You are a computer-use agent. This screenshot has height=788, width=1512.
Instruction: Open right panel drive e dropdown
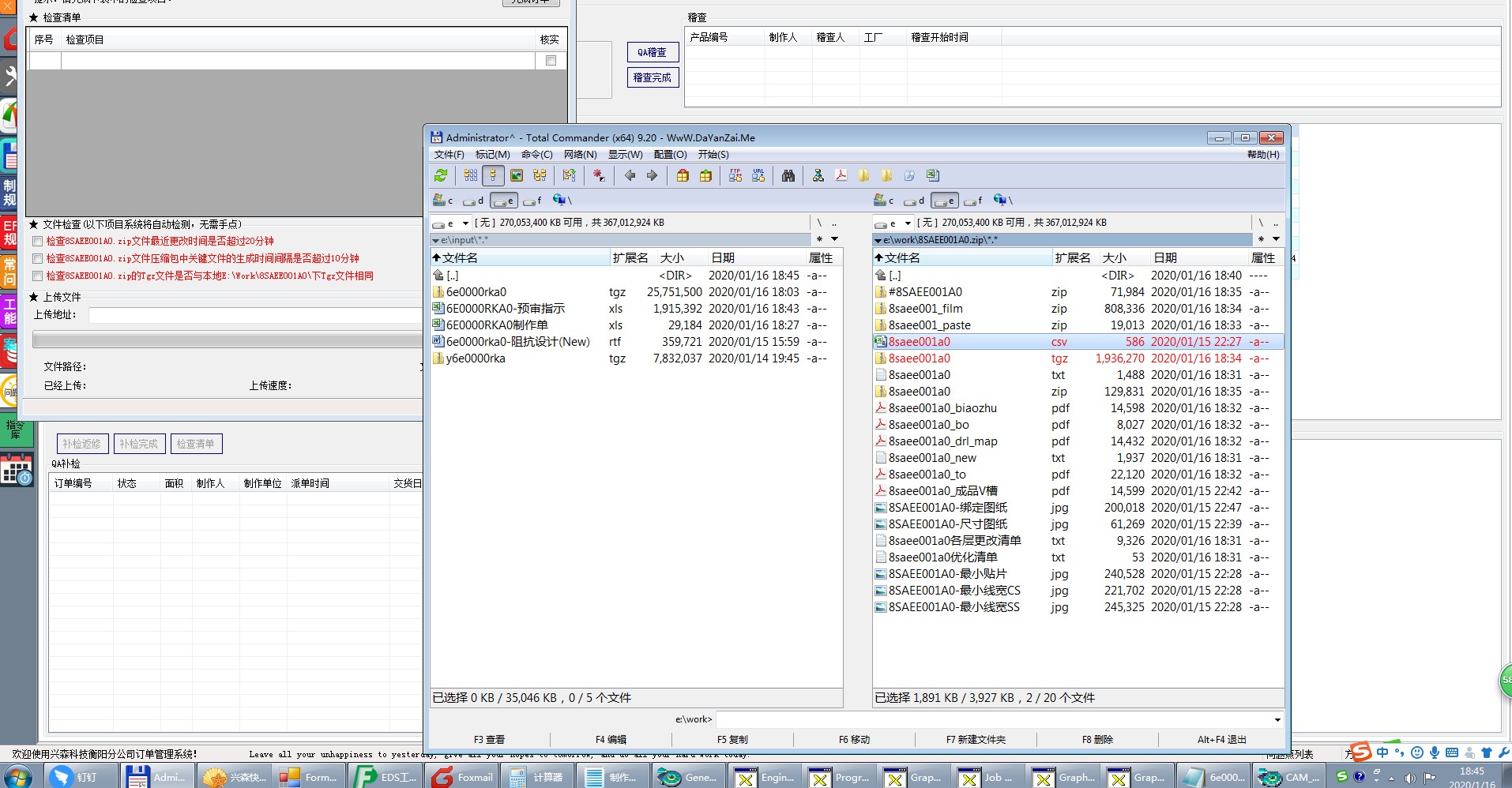coord(908,223)
